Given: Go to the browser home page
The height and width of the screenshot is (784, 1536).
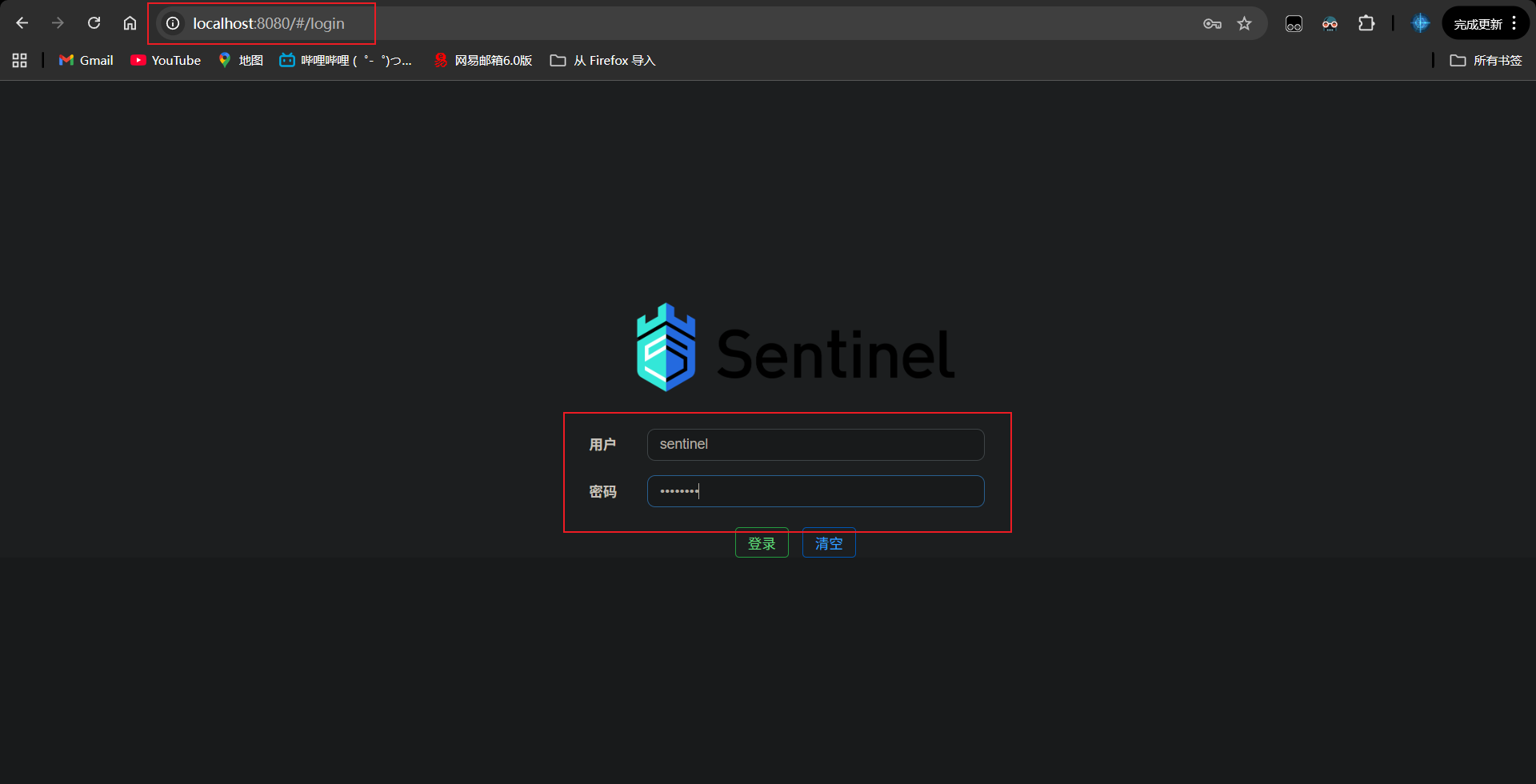Looking at the screenshot, I should pos(130,23).
